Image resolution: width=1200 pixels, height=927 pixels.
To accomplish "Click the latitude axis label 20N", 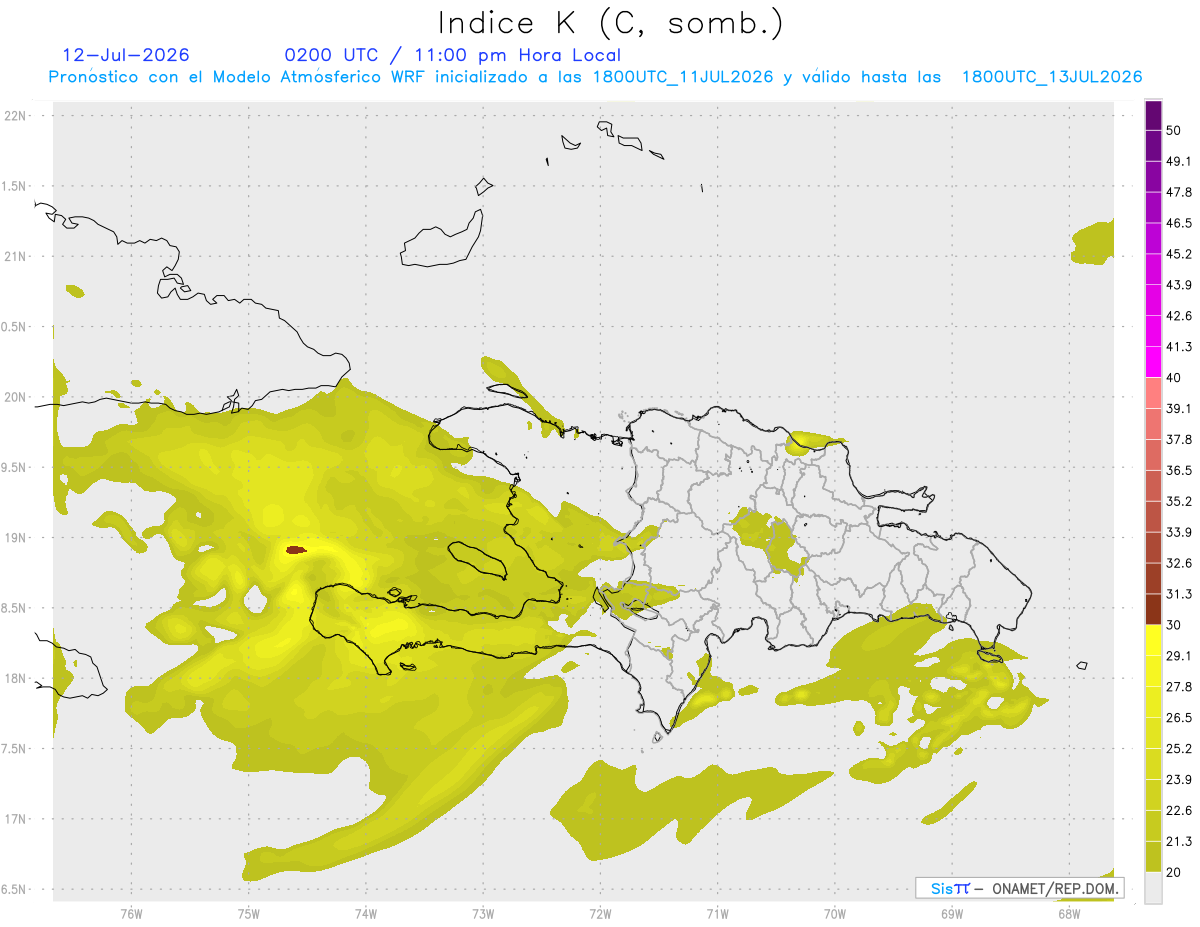I will point(16,398).
